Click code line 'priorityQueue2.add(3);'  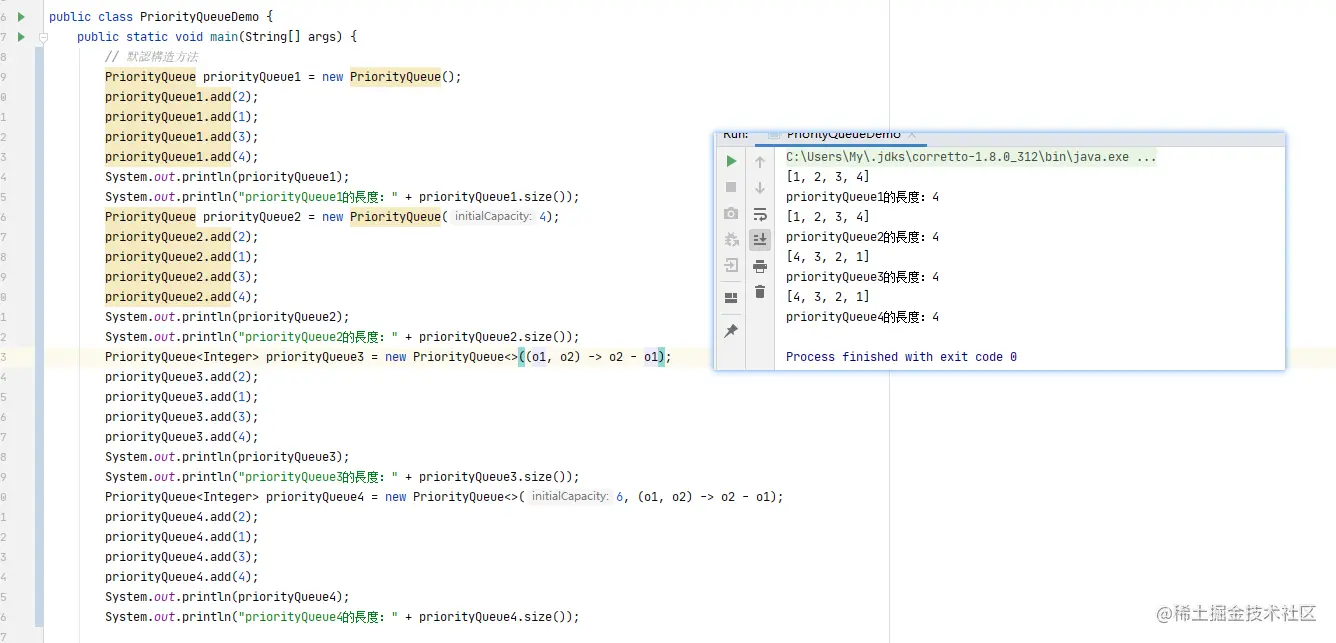click(x=182, y=277)
